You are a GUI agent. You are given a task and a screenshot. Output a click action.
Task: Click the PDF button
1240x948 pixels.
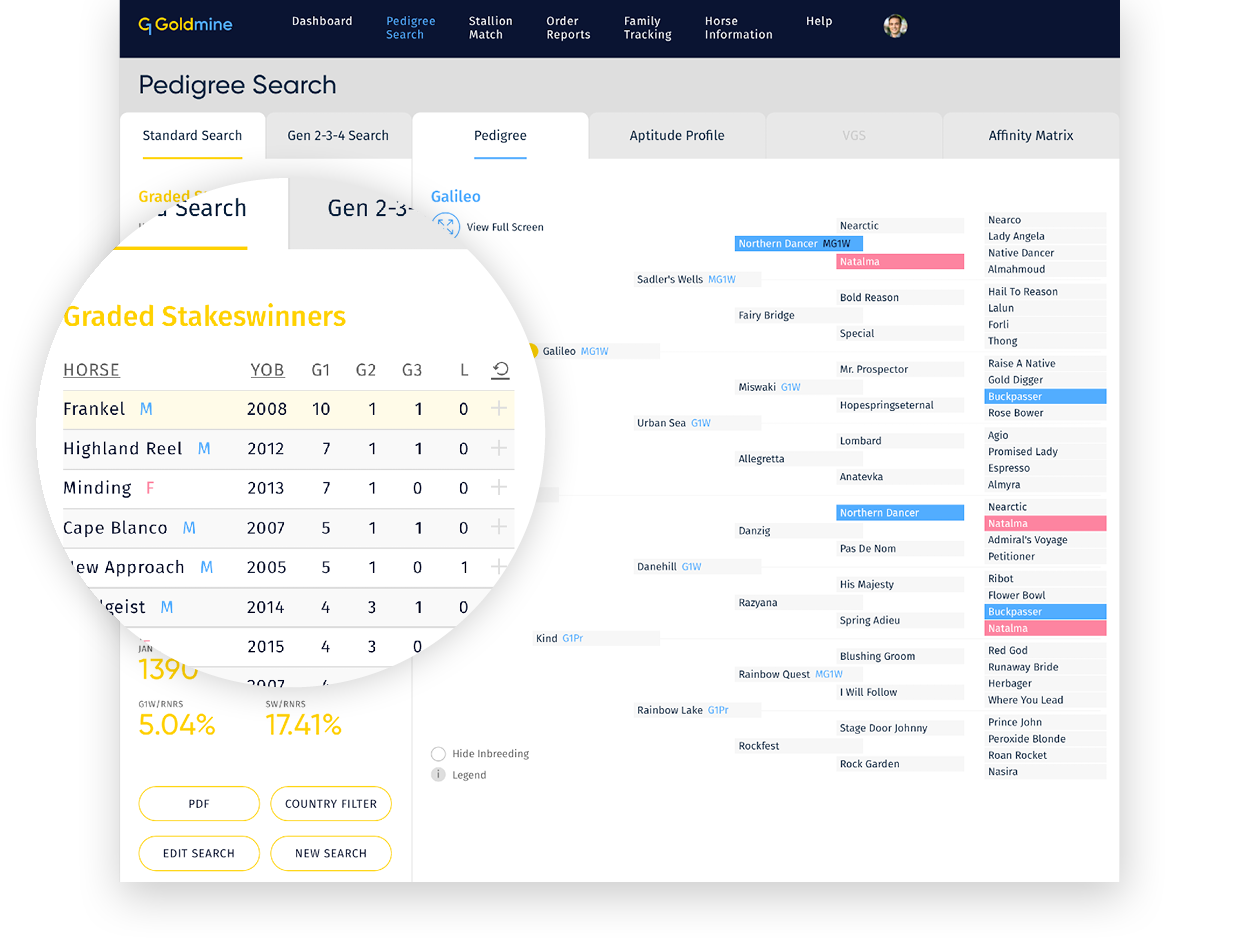pyautogui.click(x=199, y=804)
